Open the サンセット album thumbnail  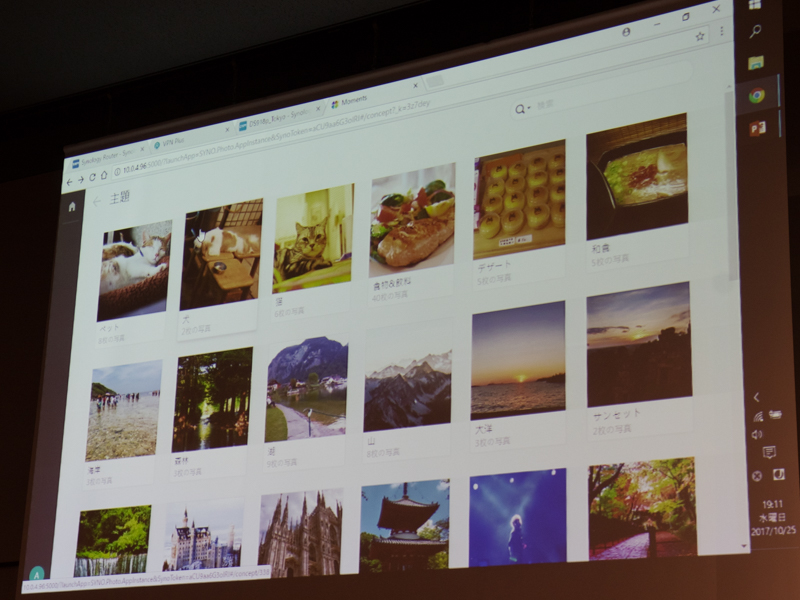pyautogui.click(x=639, y=344)
